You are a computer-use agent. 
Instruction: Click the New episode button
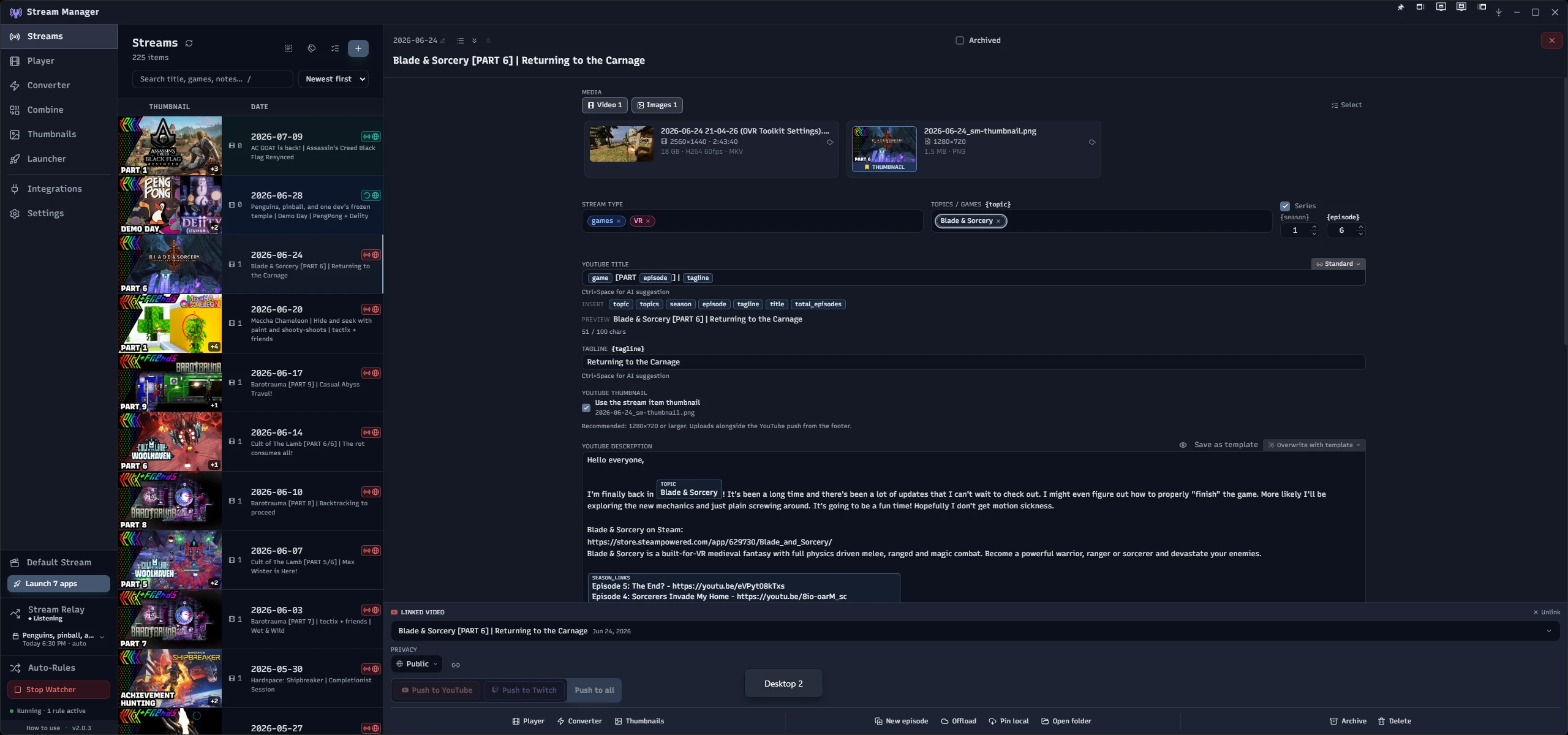(901, 722)
